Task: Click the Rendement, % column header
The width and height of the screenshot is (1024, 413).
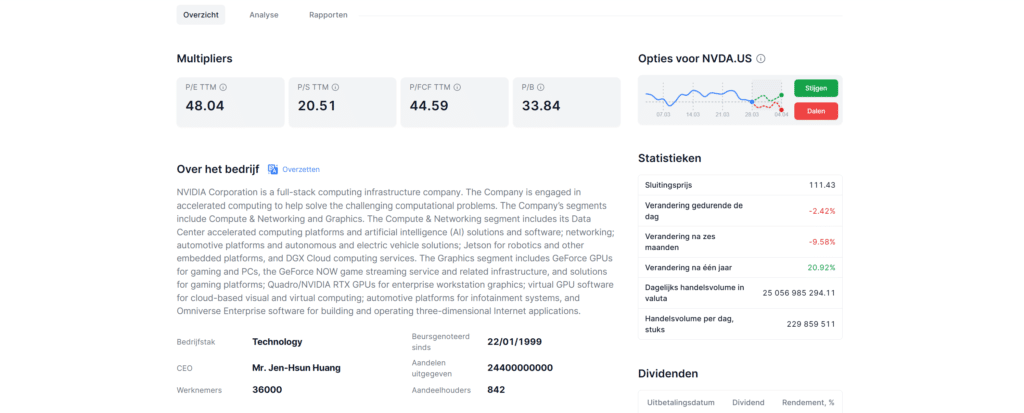Action: (x=808, y=403)
